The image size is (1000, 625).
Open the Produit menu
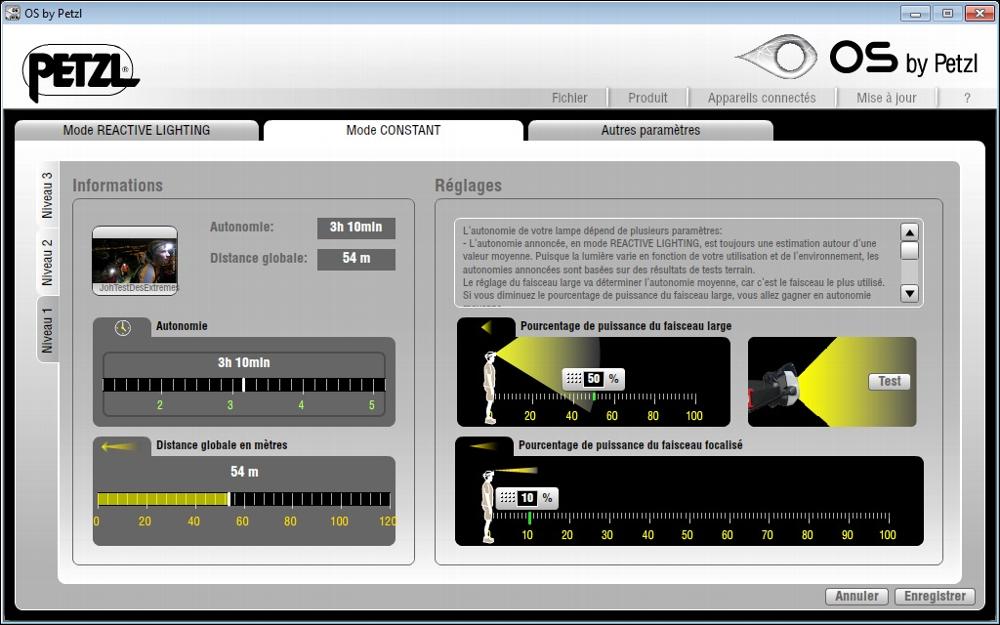pos(647,98)
